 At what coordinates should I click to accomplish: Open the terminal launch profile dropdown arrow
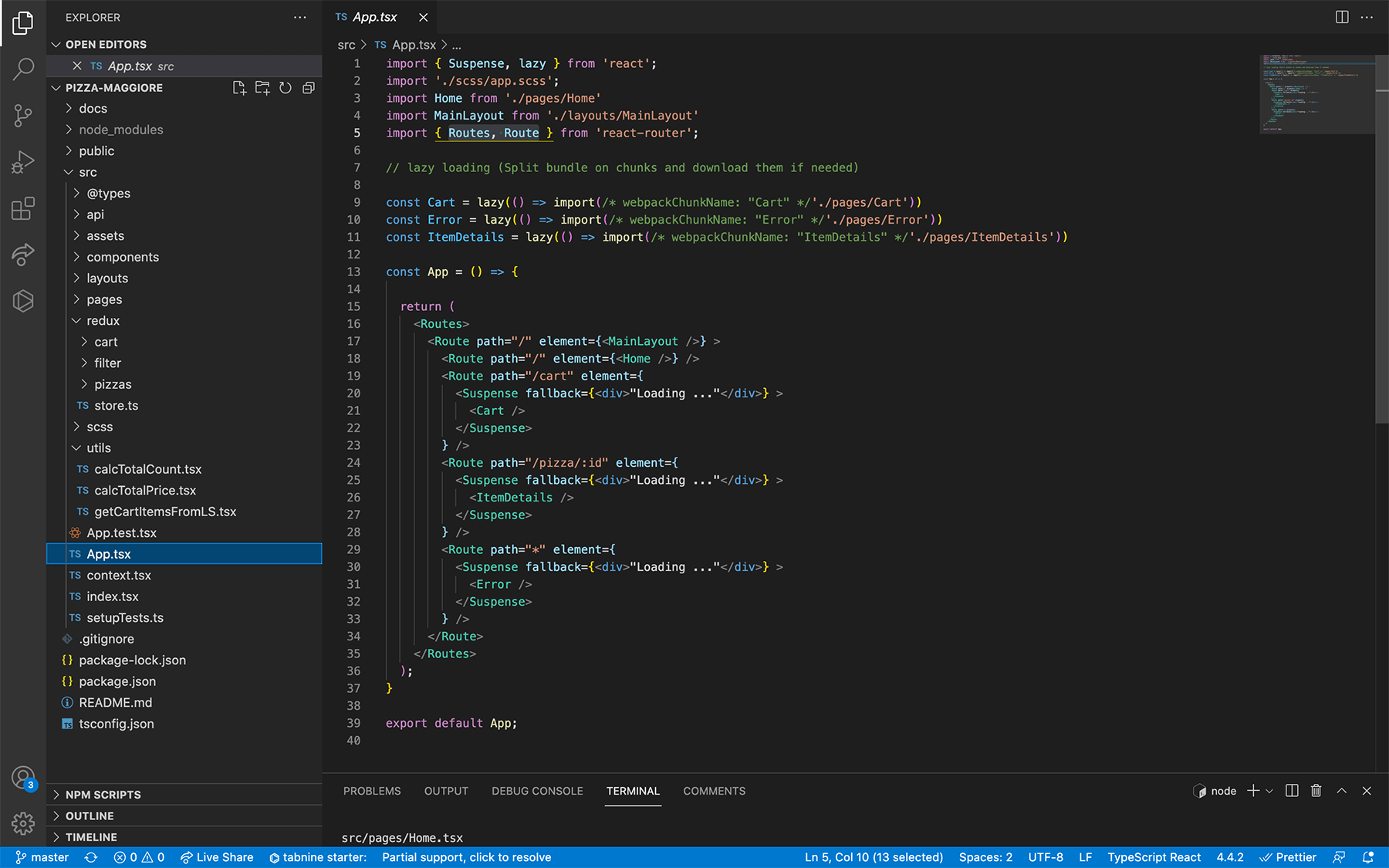[x=1269, y=791]
